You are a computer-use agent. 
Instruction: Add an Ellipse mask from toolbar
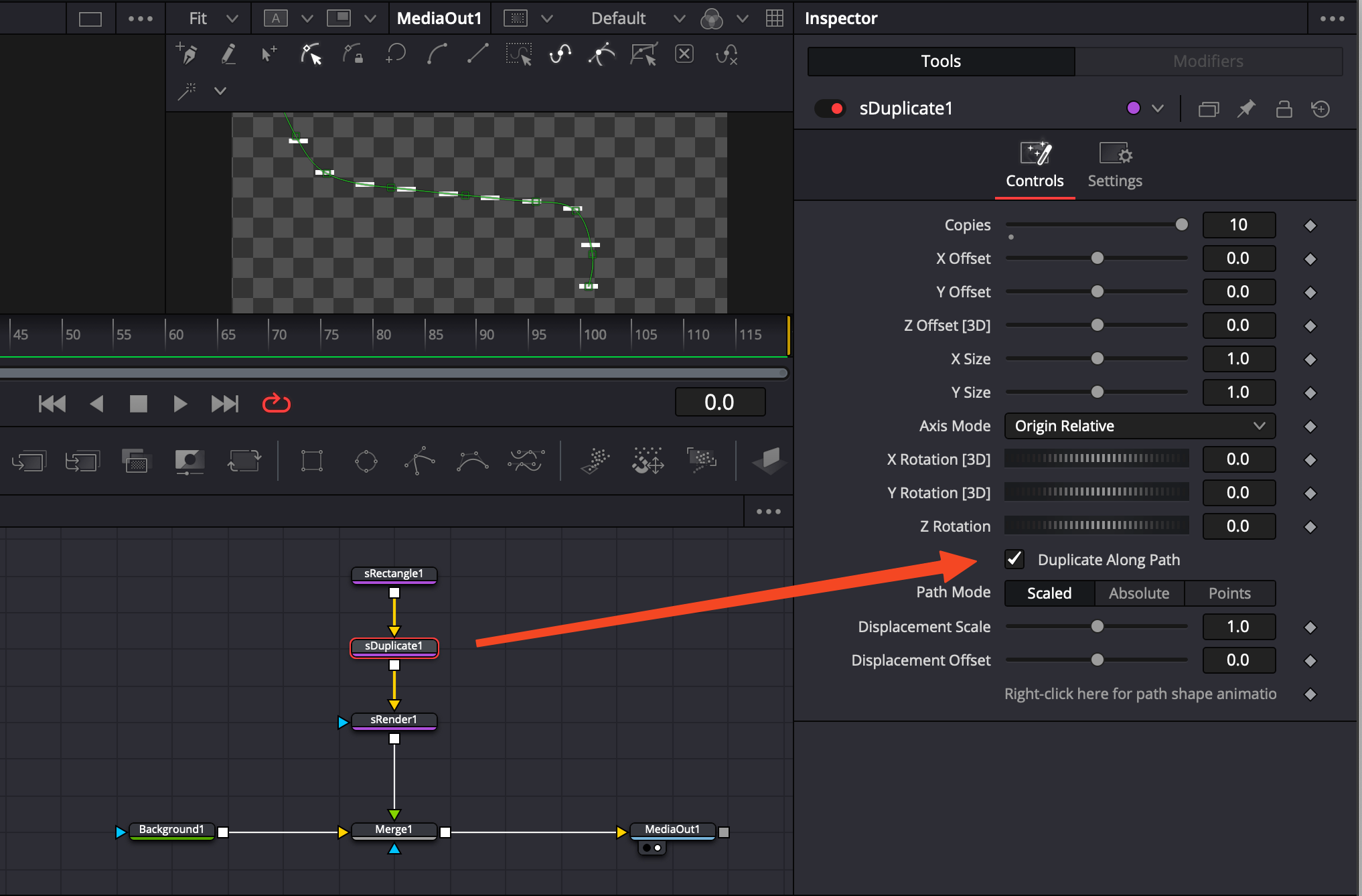tap(366, 461)
